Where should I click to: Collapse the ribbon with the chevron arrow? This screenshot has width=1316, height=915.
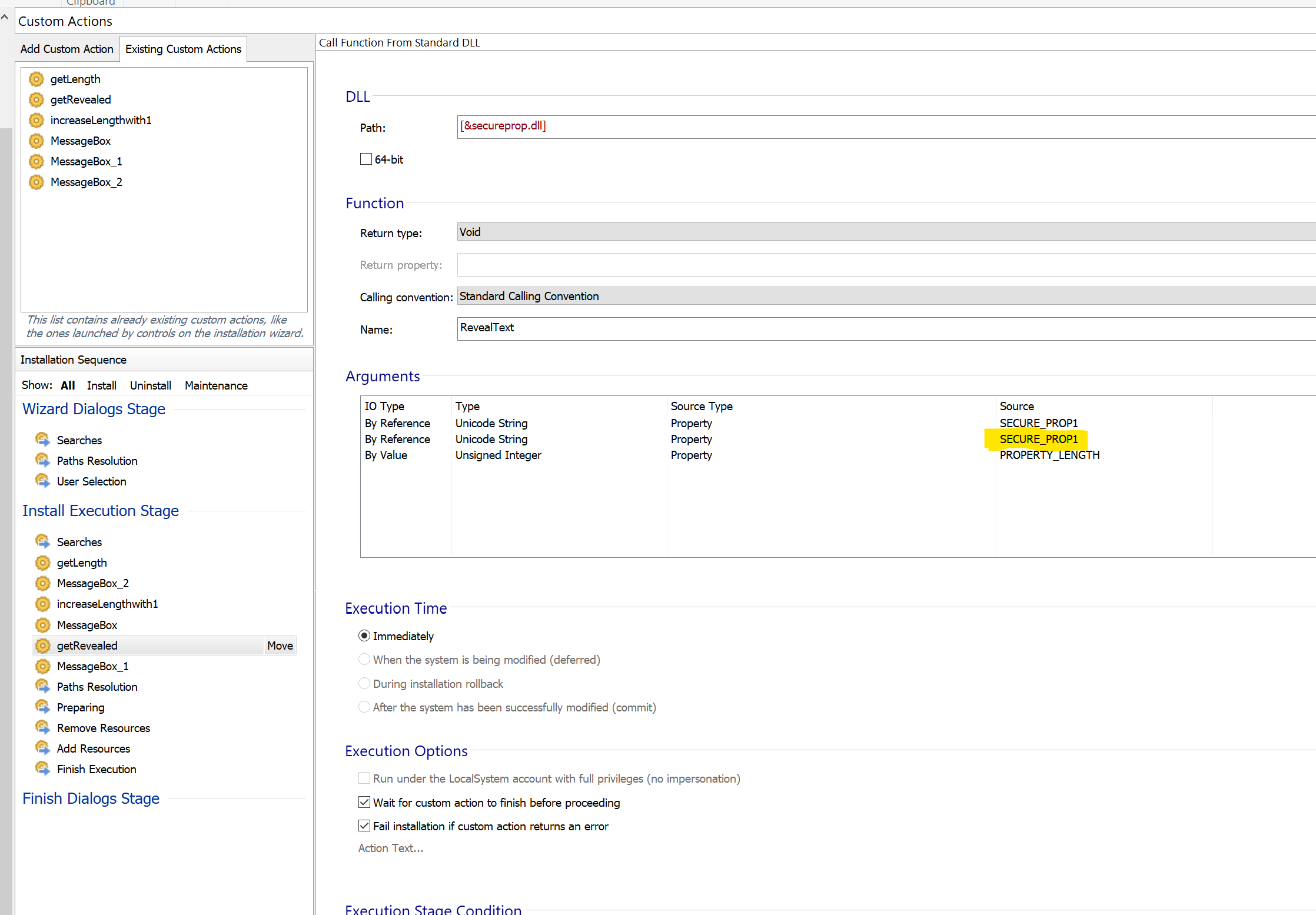[x=5, y=17]
